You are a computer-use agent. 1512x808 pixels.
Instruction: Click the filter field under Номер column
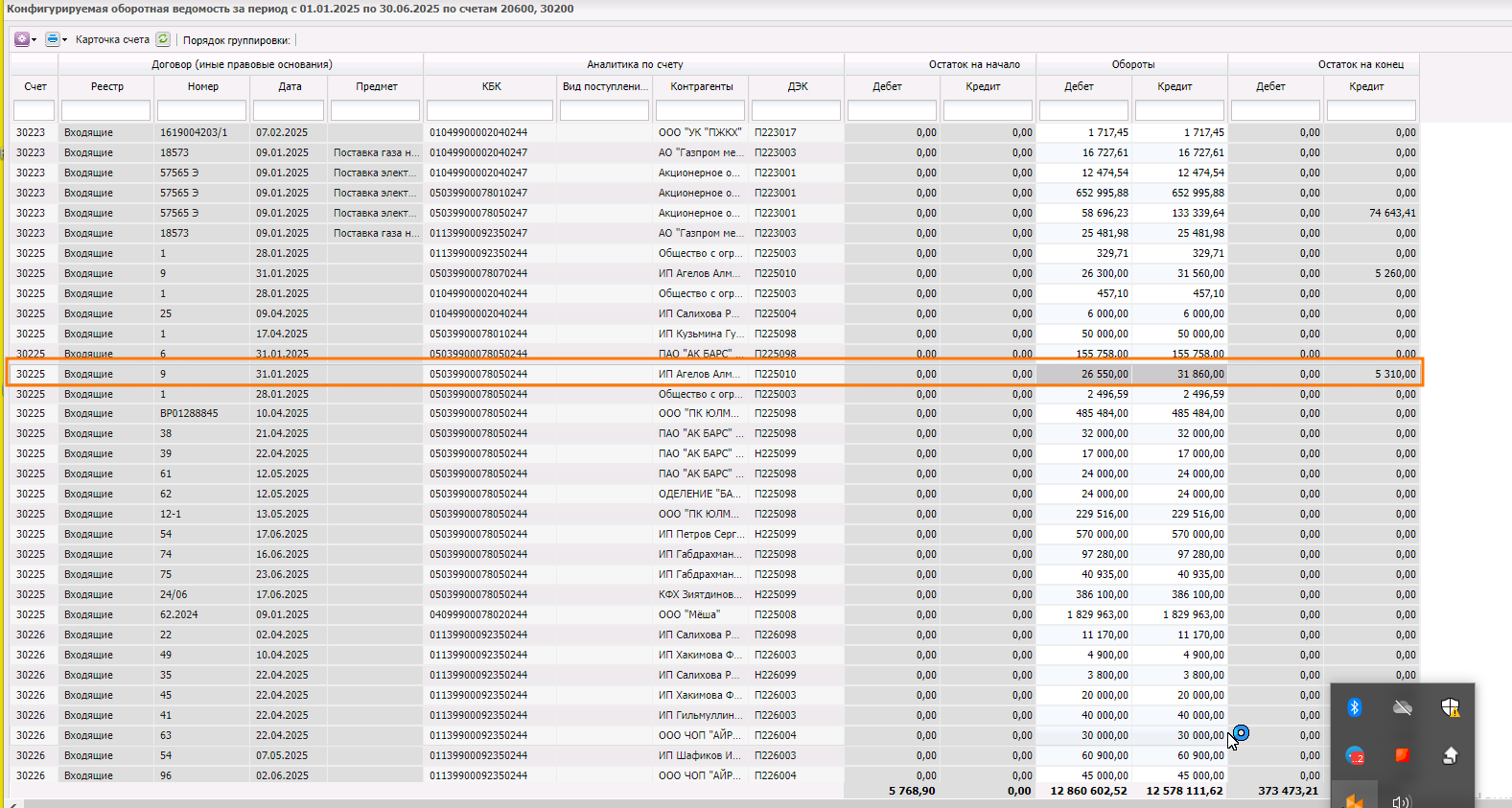pos(202,110)
